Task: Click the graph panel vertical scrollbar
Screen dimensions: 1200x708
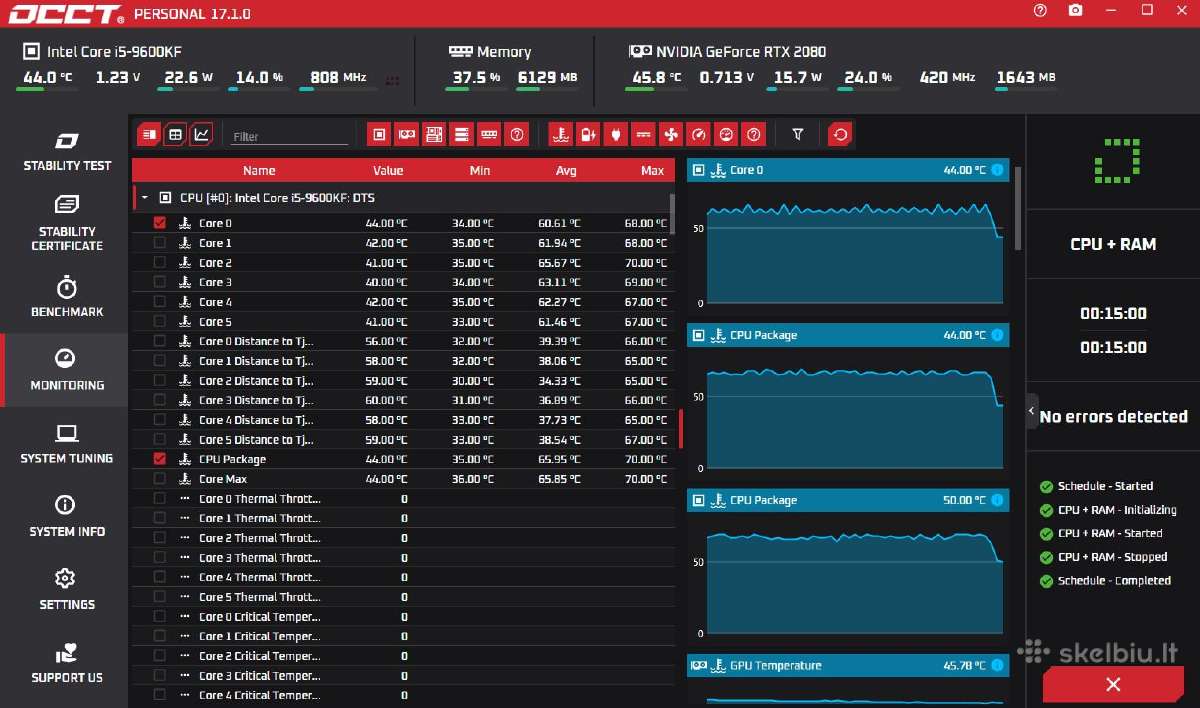Action: 1018,208
